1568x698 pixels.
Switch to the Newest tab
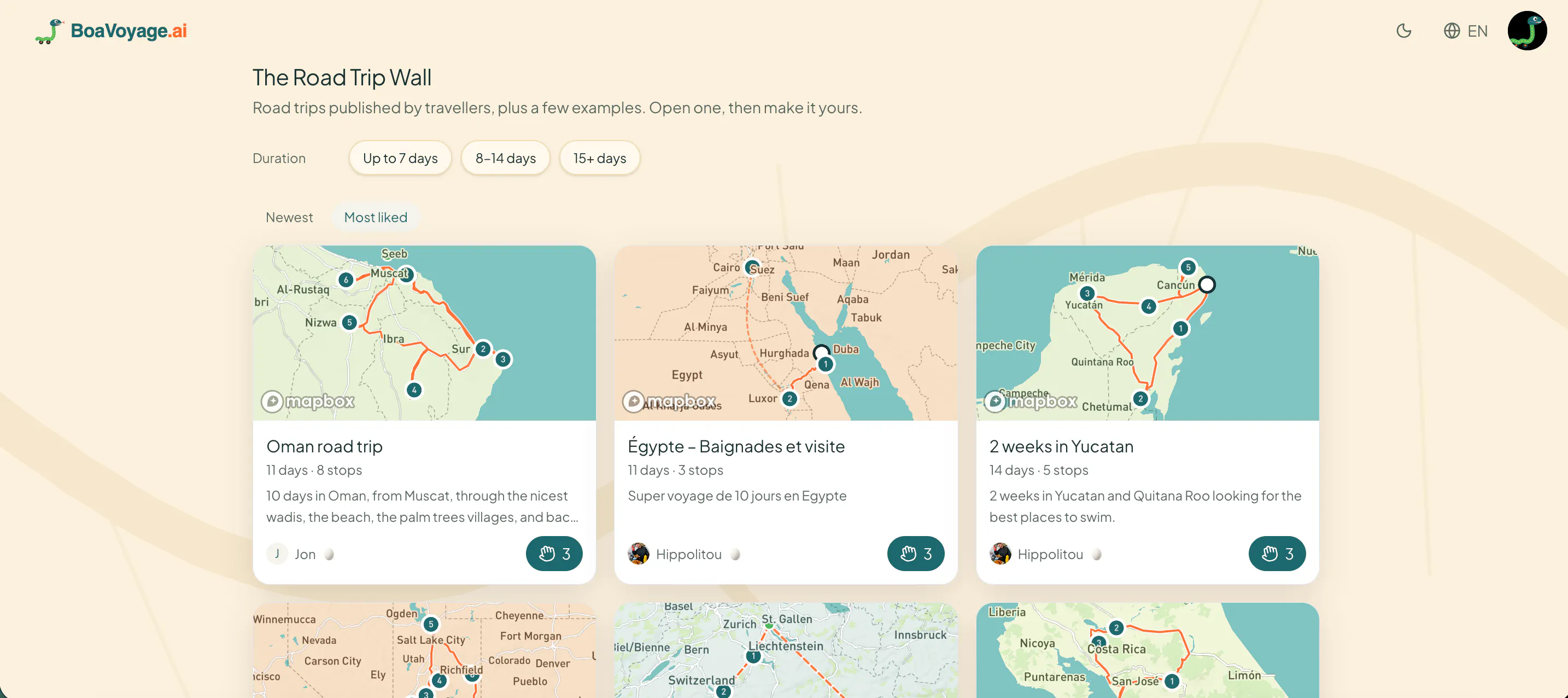(289, 217)
